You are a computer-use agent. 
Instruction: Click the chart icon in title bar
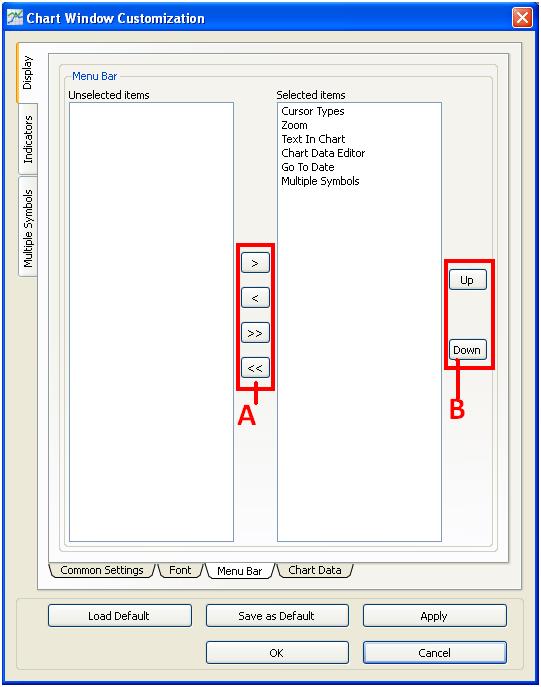(14, 18)
